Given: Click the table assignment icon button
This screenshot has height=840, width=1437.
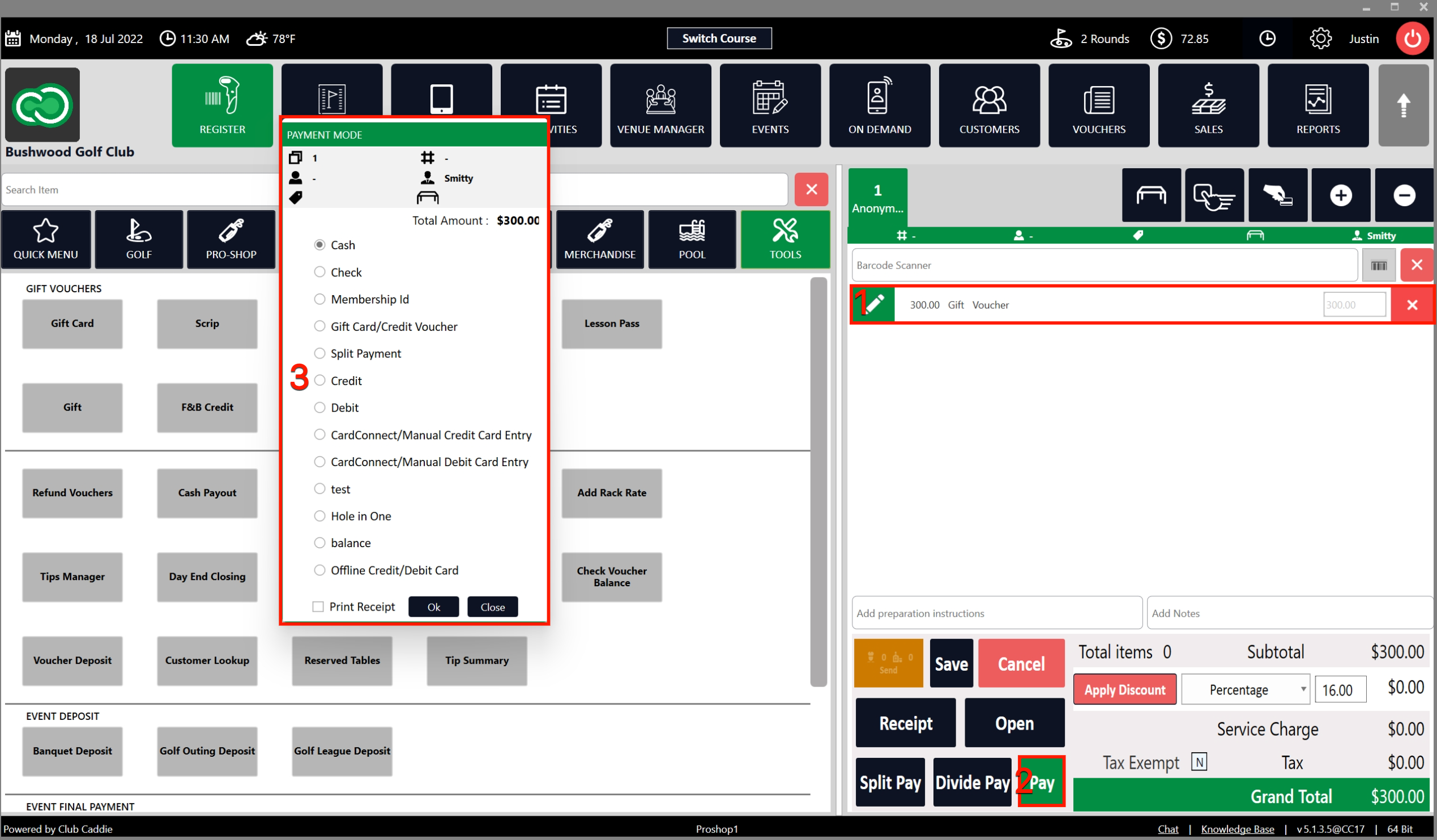Looking at the screenshot, I should 1151,195.
